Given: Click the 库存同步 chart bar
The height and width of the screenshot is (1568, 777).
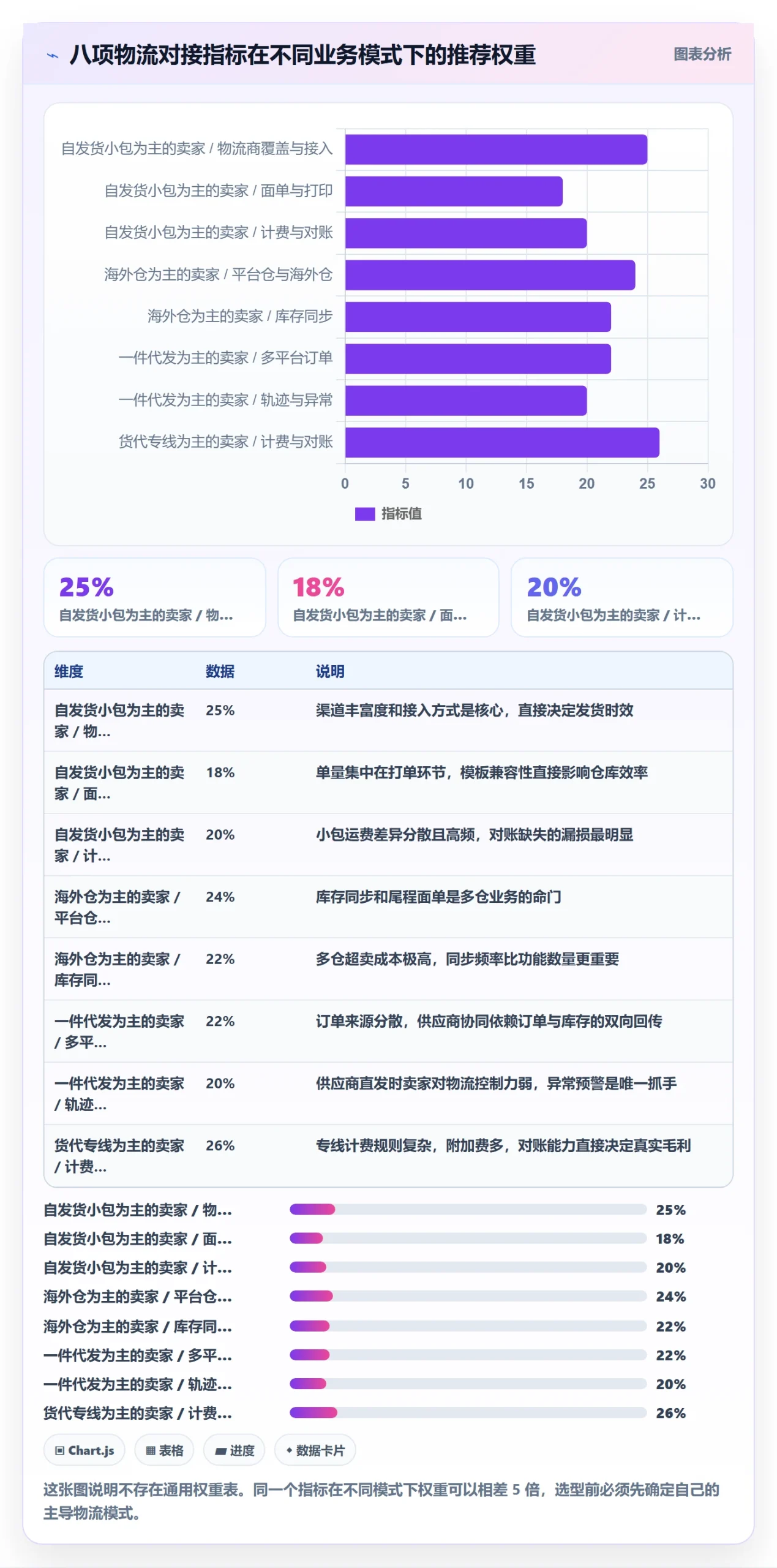Looking at the screenshot, I should [478, 317].
